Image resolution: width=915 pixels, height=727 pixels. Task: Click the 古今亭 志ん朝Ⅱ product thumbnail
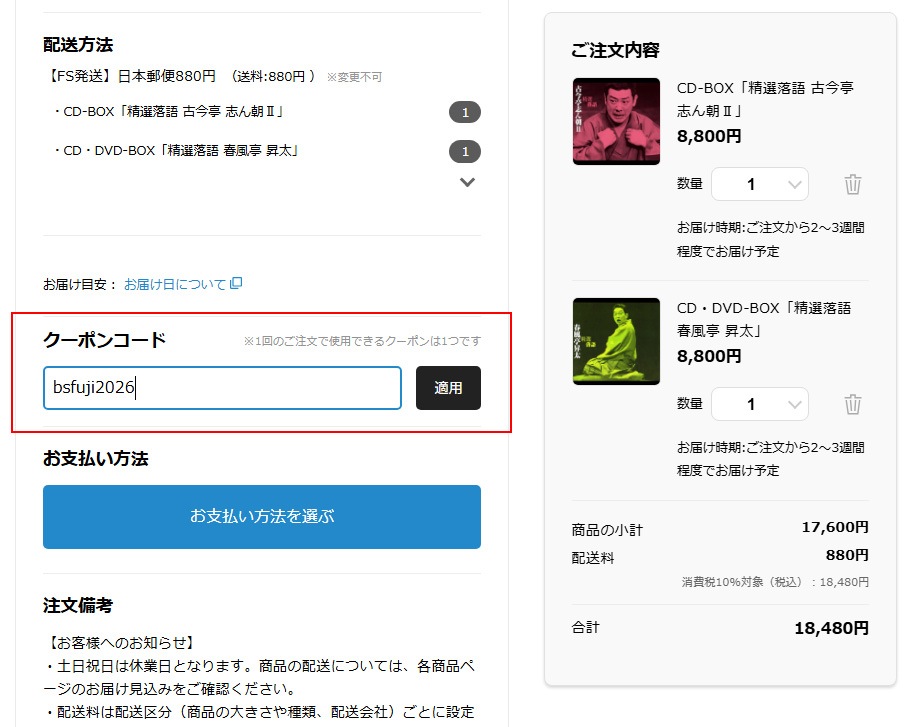pos(616,121)
